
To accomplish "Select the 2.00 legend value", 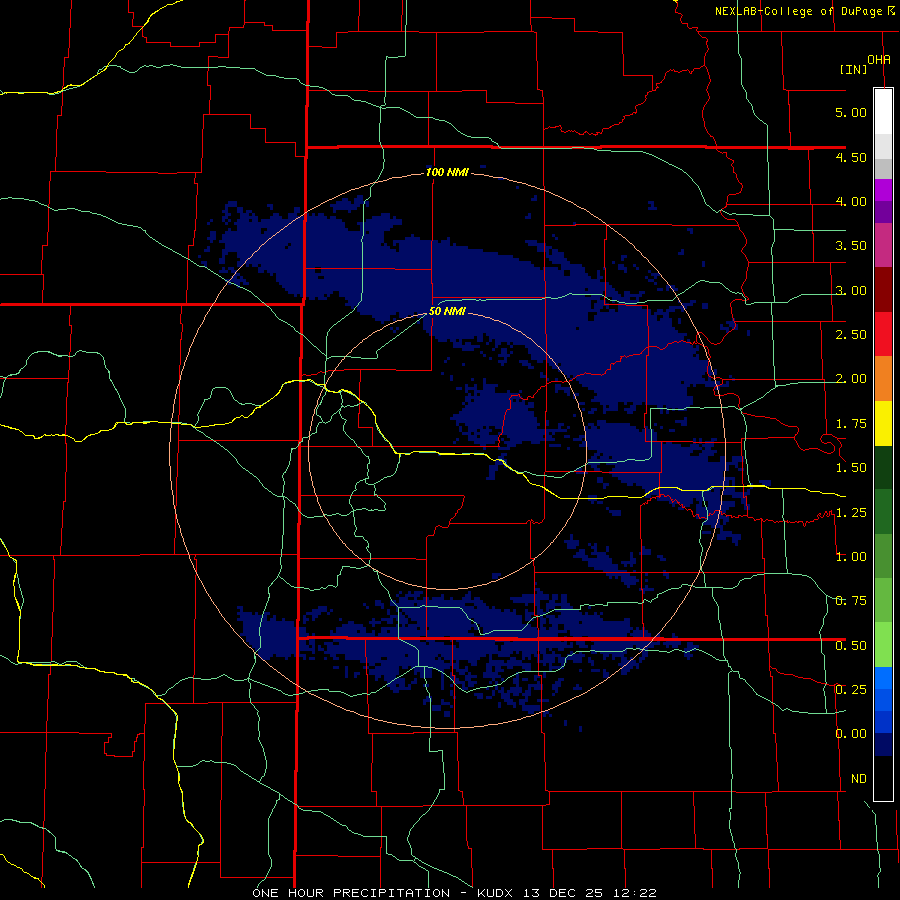I will pyautogui.click(x=851, y=379).
